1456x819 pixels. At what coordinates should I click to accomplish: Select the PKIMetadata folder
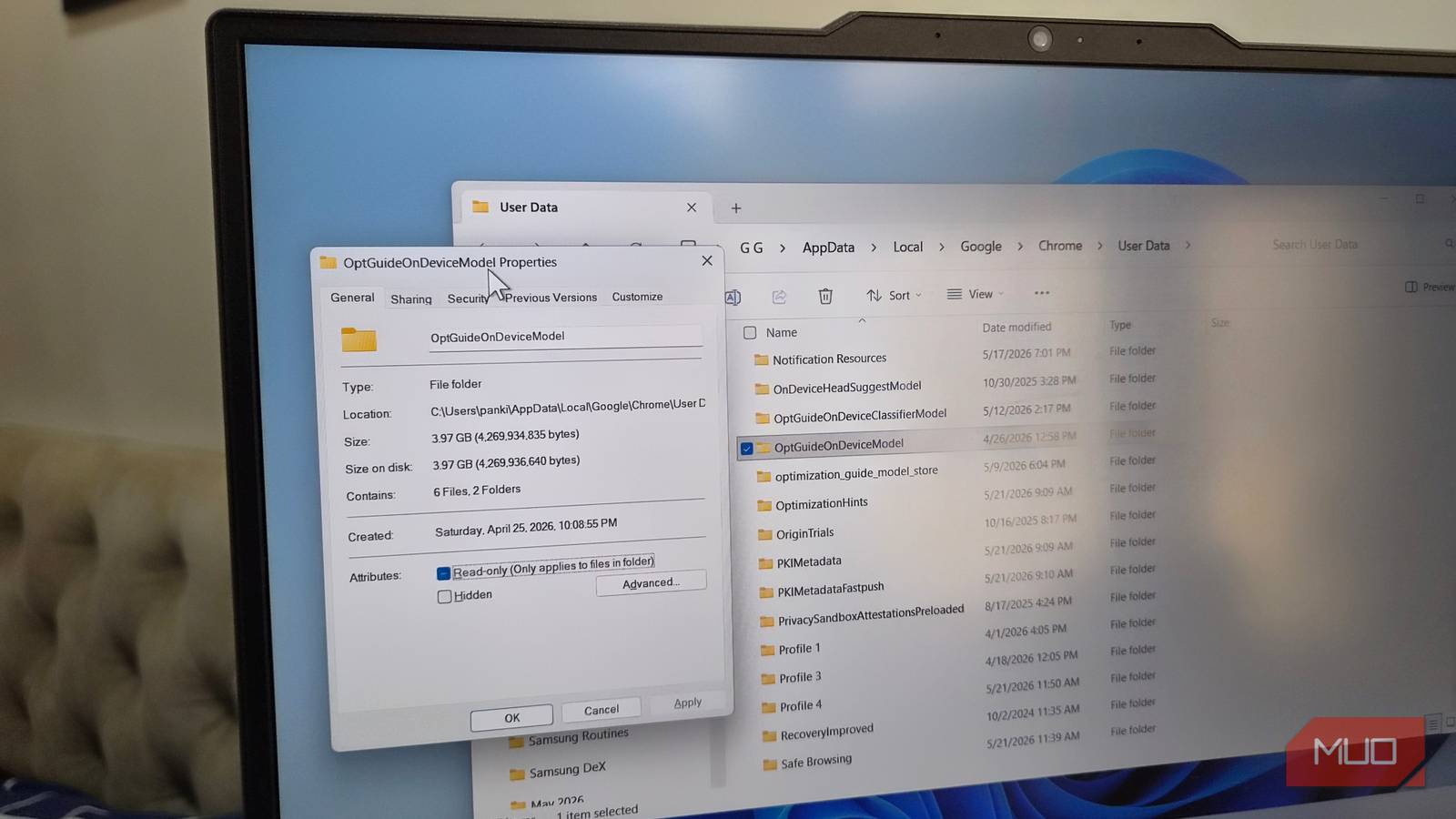(x=808, y=562)
